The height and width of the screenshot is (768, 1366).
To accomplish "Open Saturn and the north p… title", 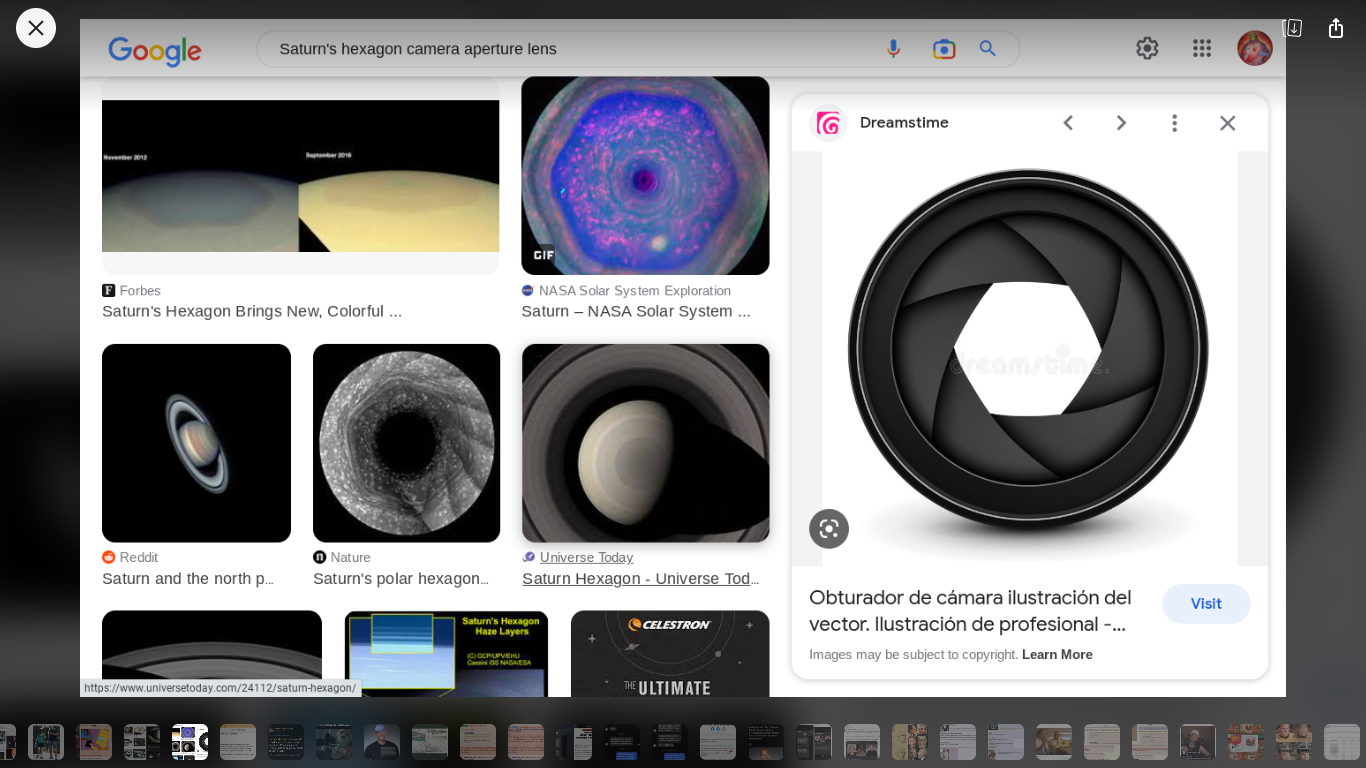I will coord(188,579).
